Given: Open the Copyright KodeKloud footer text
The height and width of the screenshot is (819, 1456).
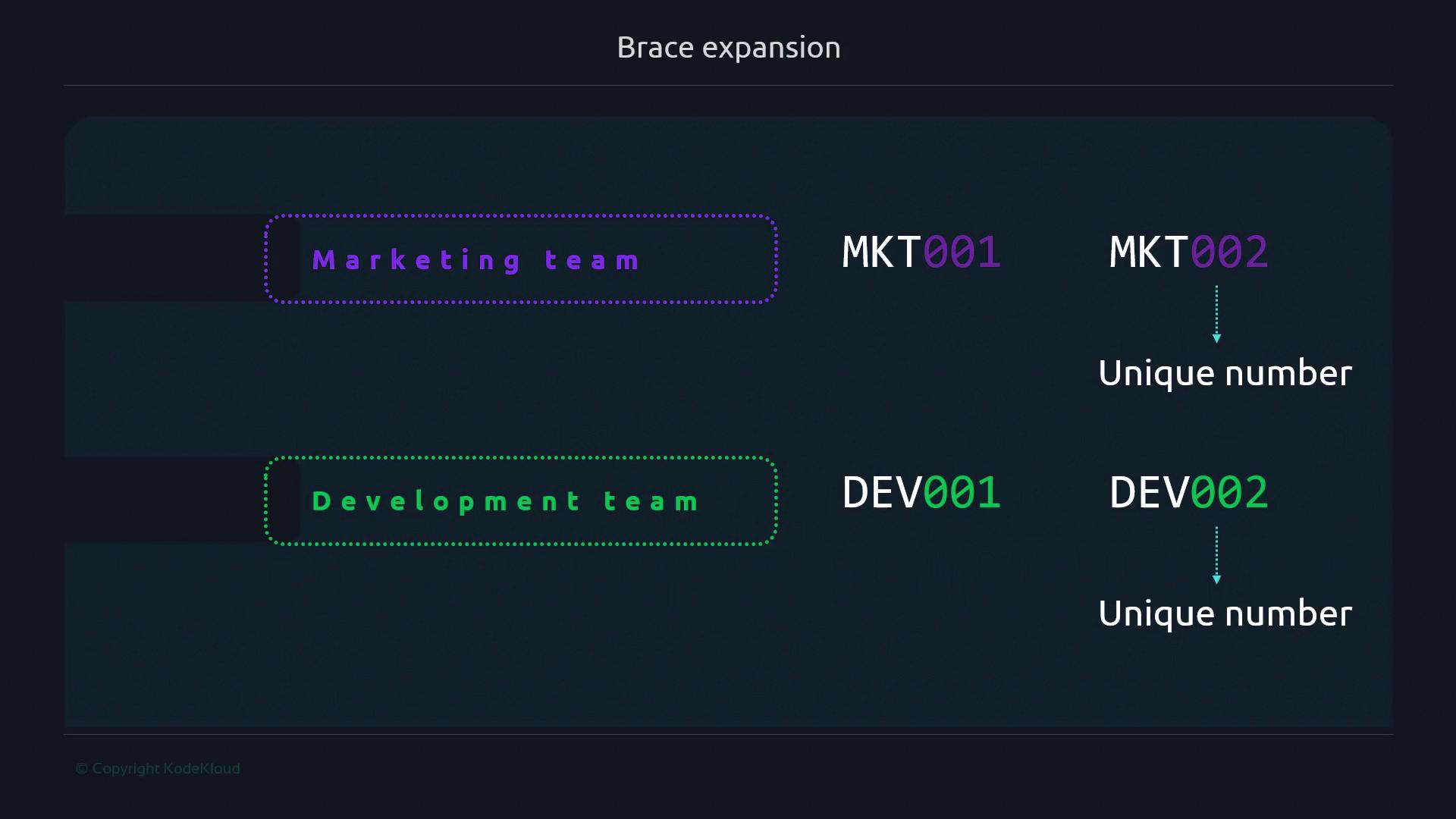Looking at the screenshot, I should pos(158,768).
